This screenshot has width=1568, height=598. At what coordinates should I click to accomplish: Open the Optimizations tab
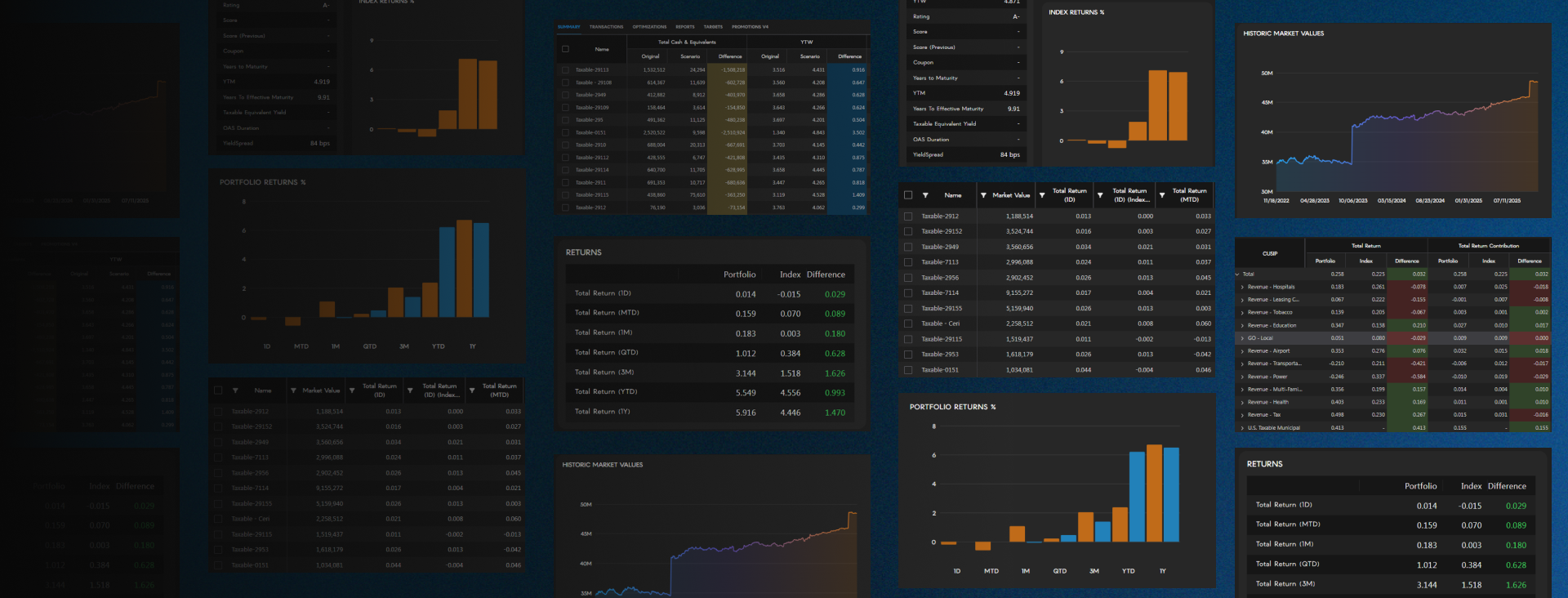tap(649, 27)
